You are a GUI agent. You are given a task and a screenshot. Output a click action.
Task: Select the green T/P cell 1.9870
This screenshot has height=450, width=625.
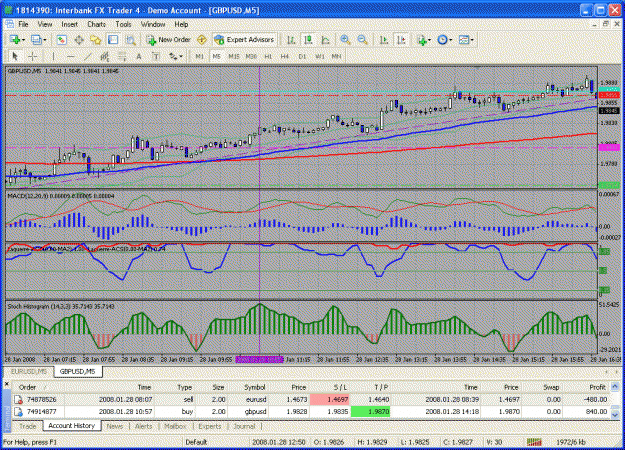pyautogui.click(x=370, y=412)
